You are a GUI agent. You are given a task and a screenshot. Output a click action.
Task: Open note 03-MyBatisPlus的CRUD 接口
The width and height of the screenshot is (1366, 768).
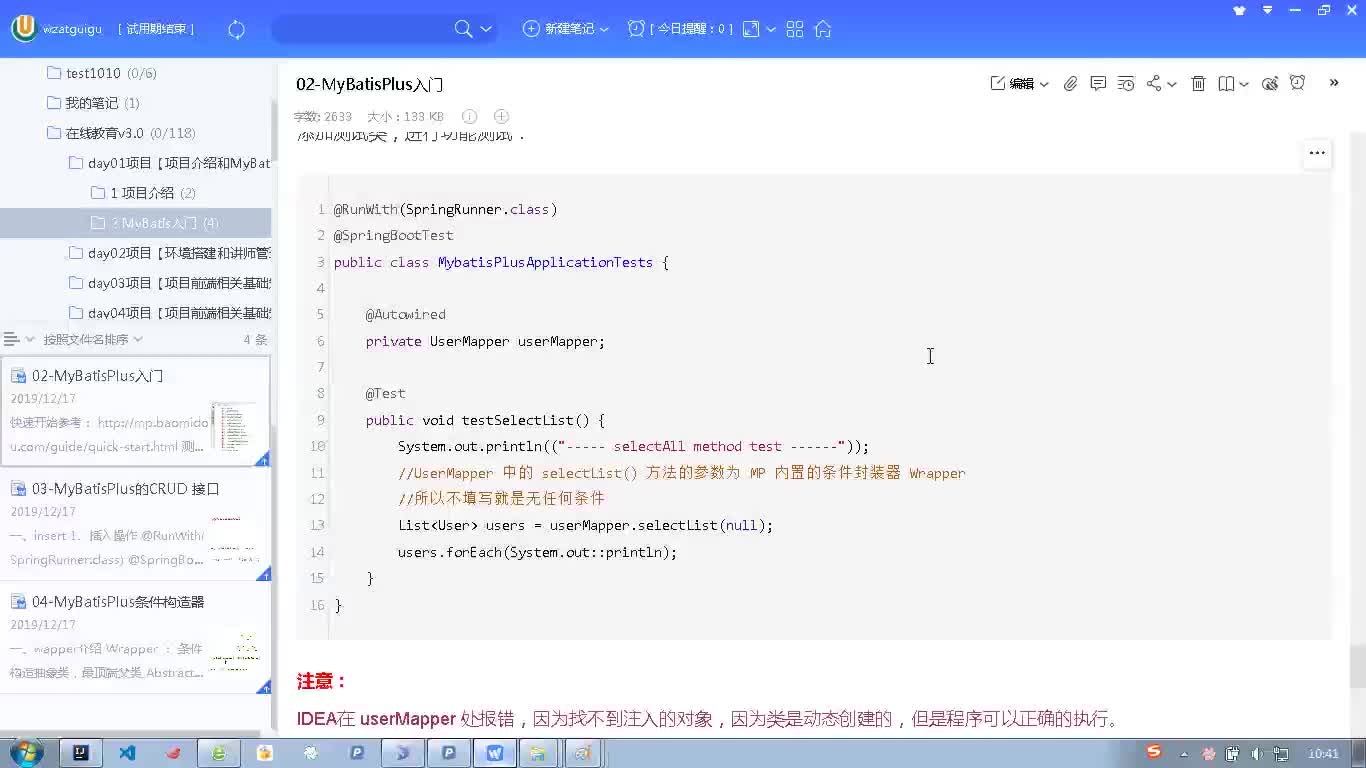click(x=135, y=524)
